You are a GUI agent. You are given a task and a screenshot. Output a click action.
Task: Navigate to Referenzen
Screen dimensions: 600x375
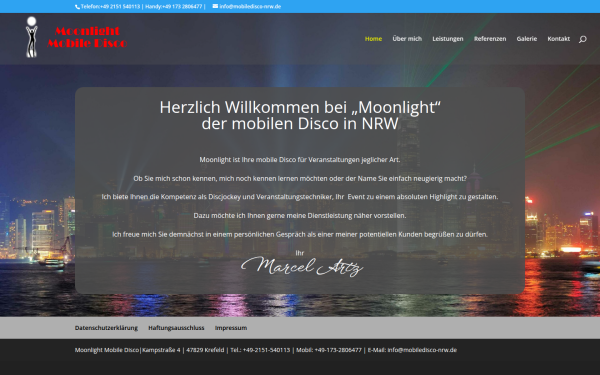click(x=490, y=39)
